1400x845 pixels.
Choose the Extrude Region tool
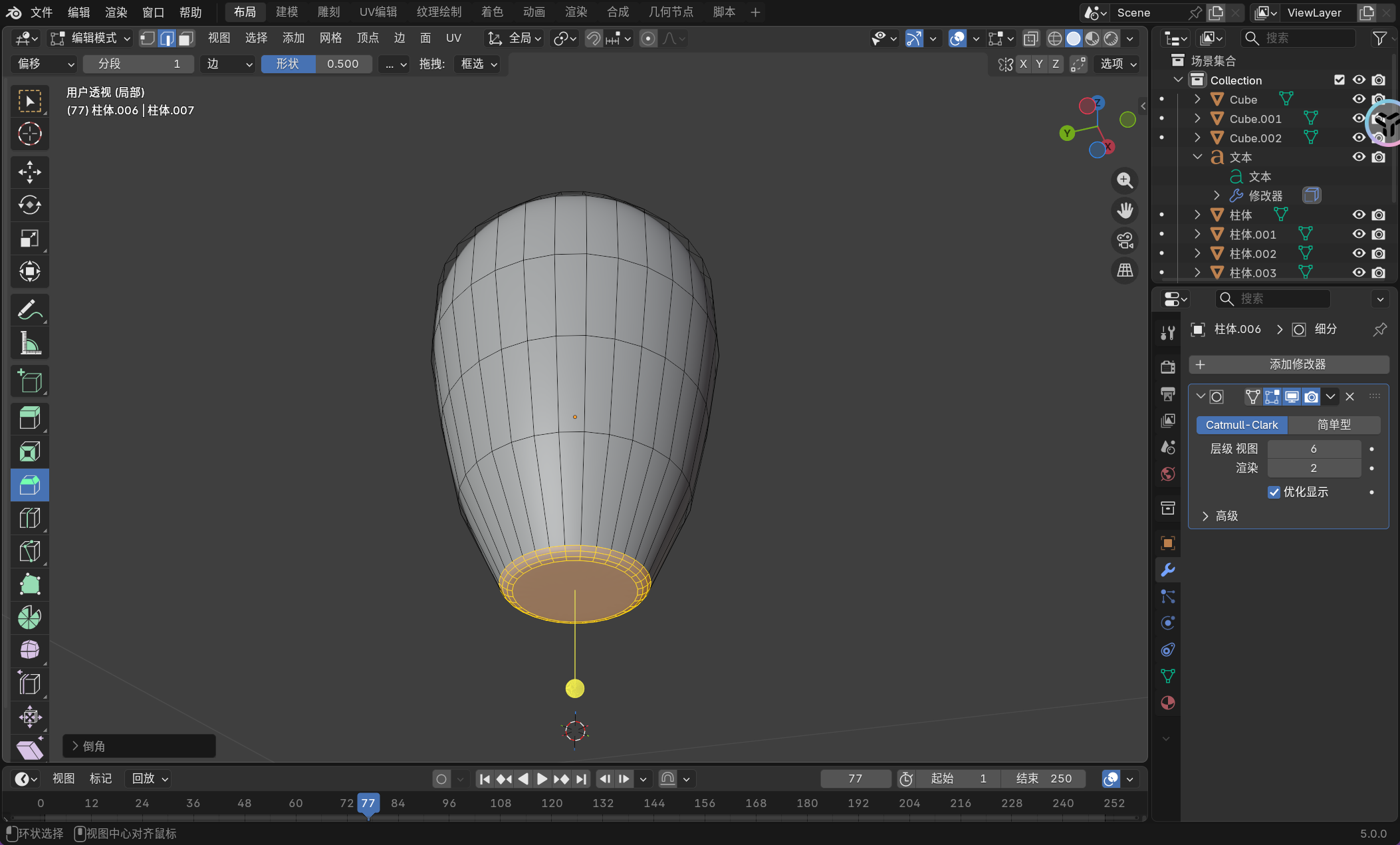(x=29, y=418)
